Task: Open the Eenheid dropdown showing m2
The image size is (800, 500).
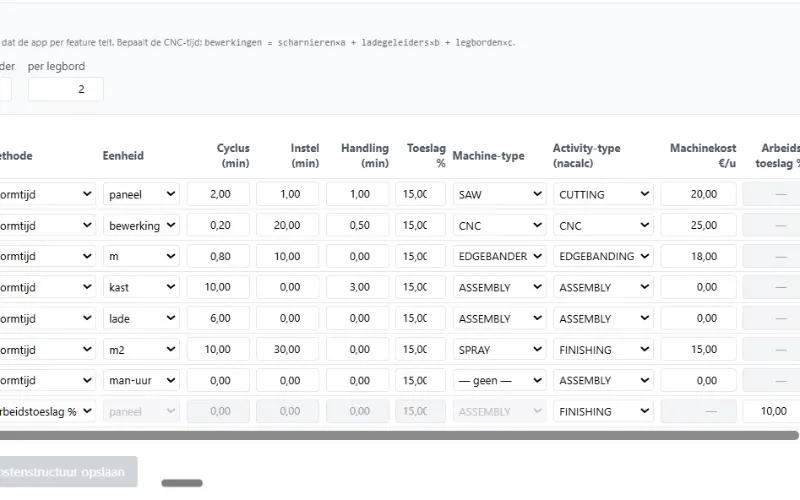Action: pos(141,349)
